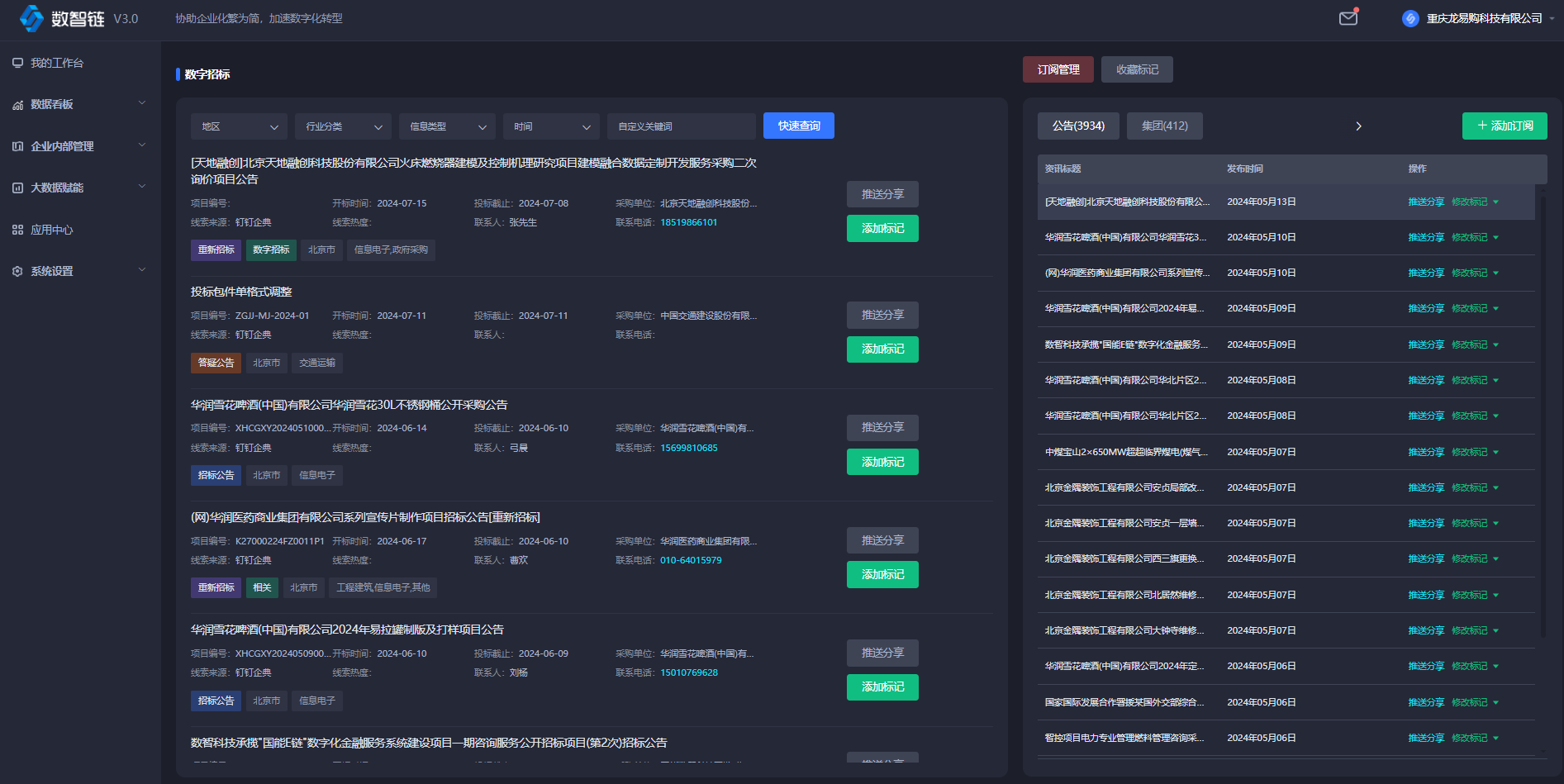Open 智控项目电力专业管理 table row title
The width and height of the screenshot is (1564, 784).
point(1124,739)
